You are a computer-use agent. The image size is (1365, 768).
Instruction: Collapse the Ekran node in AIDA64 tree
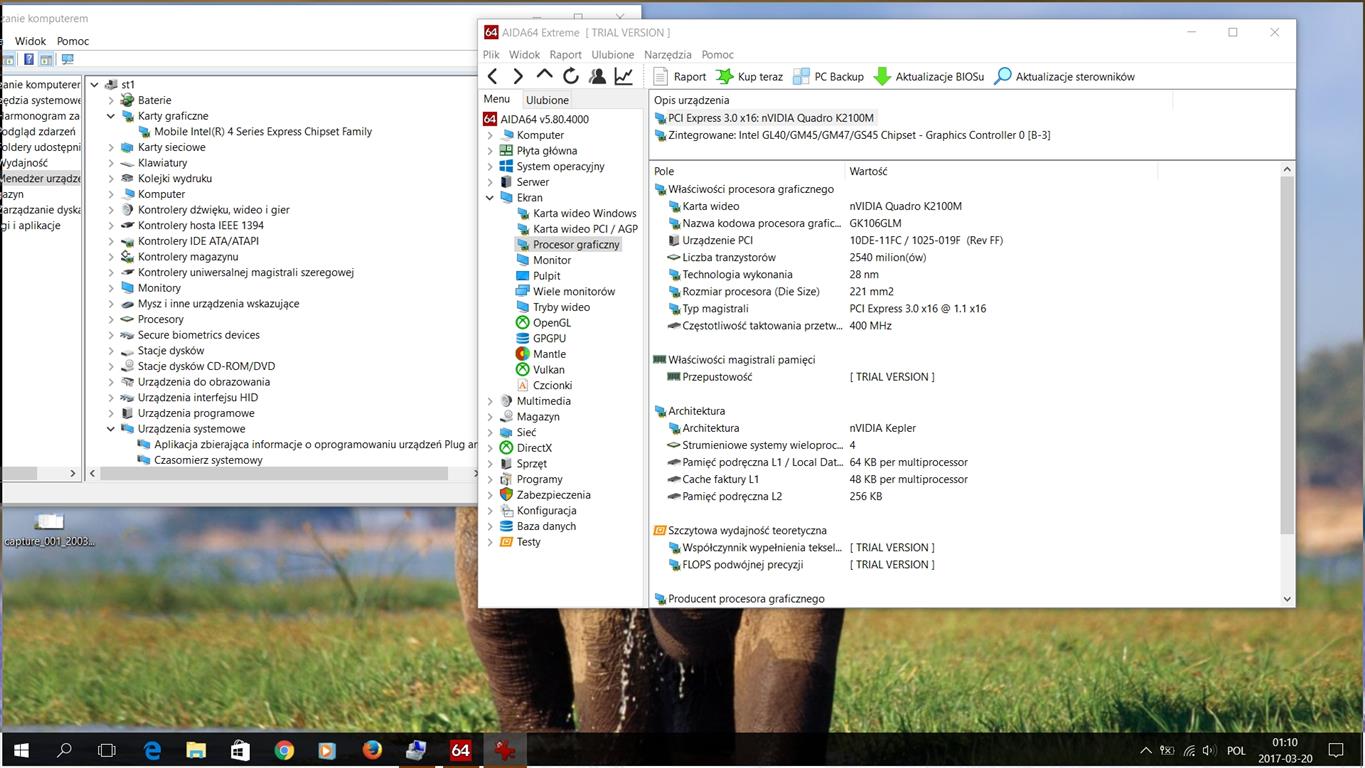pyautogui.click(x=490, y=198)
